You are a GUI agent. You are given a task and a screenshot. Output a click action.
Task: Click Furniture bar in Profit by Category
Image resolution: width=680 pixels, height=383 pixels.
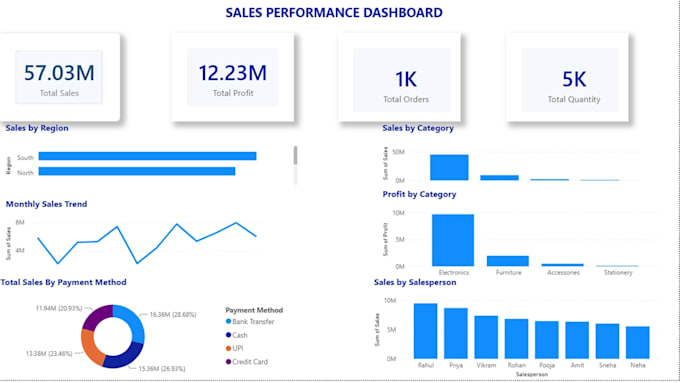point(508,261)
